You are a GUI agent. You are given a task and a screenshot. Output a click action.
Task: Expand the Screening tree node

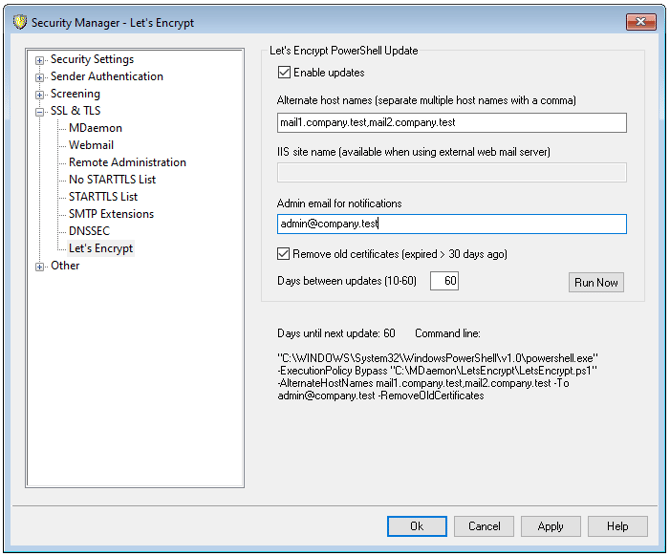point(39,94)
